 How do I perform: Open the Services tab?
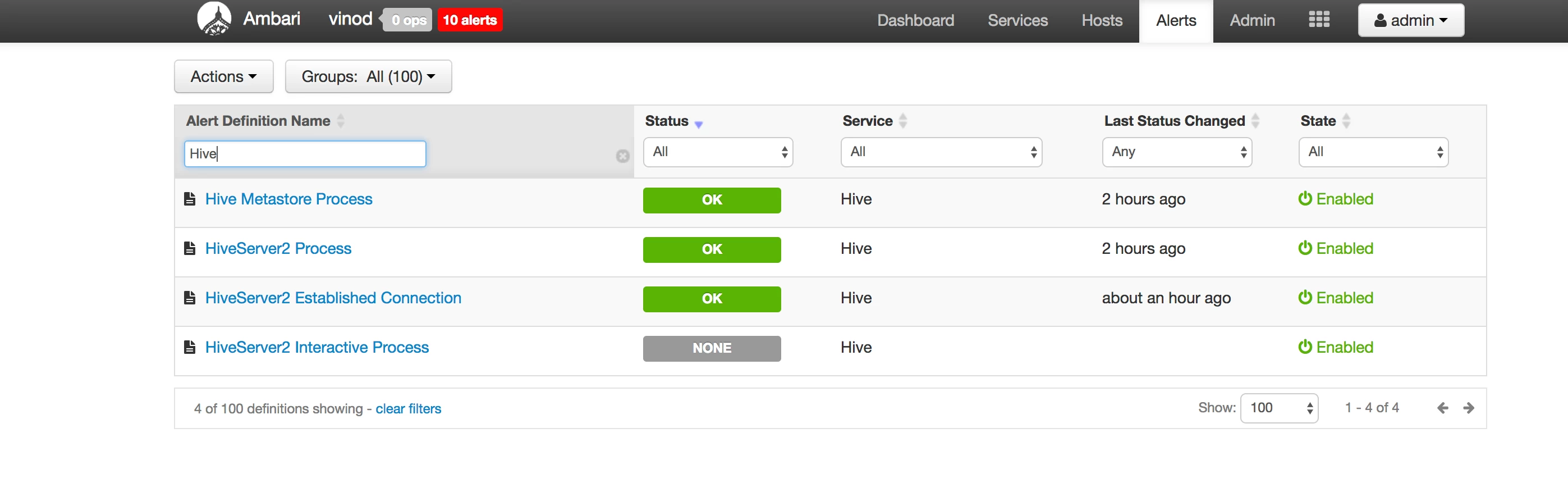pyautogui.click(x=1017, y=21)
